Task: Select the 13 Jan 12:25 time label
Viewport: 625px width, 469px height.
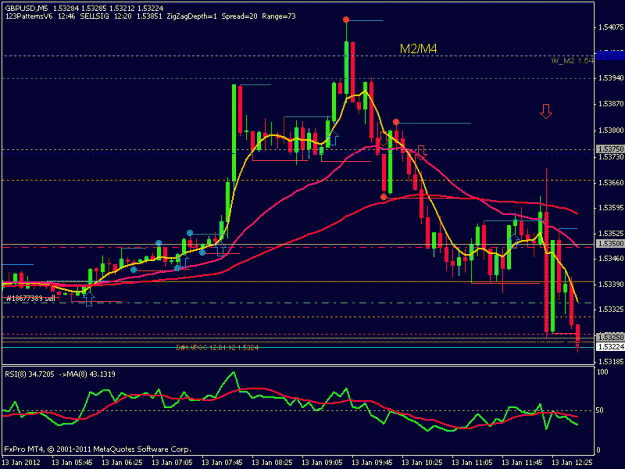Action: (x=572, y=462)
